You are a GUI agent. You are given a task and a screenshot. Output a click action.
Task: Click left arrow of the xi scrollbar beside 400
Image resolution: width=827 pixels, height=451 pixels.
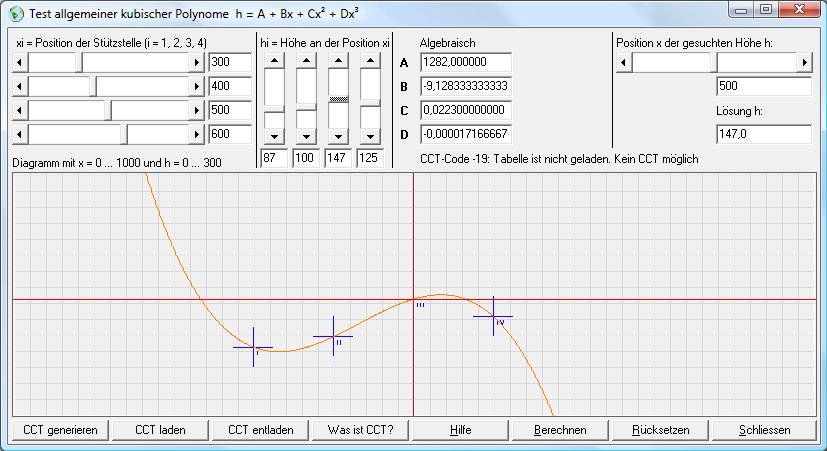click(18, 86)
